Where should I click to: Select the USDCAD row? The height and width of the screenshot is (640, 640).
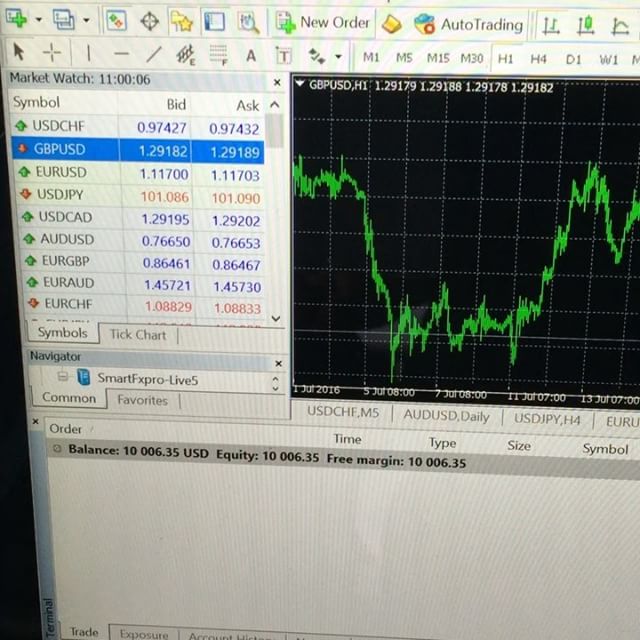point(142,219)
